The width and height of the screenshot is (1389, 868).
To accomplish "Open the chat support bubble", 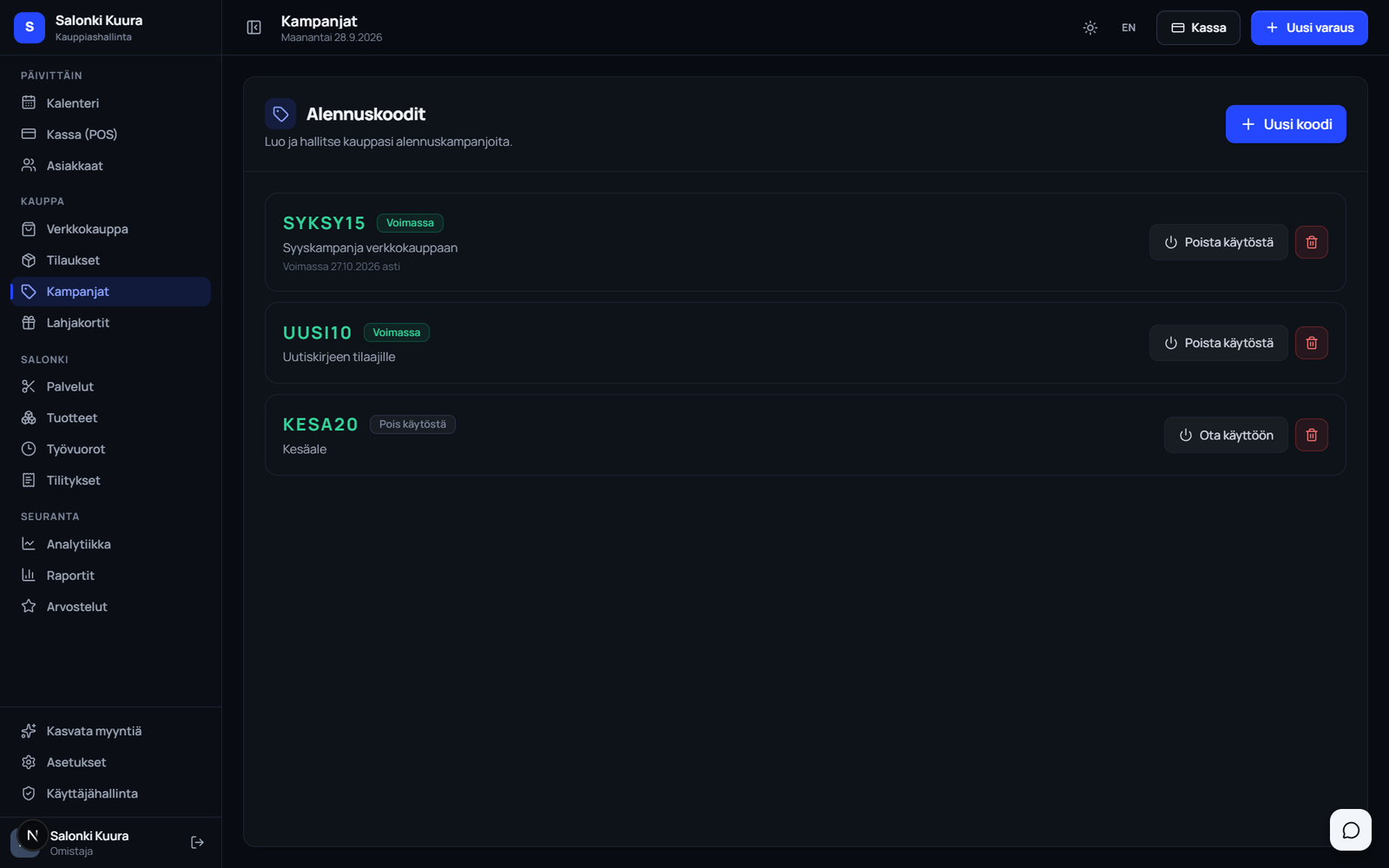I will coord(1351,830).
